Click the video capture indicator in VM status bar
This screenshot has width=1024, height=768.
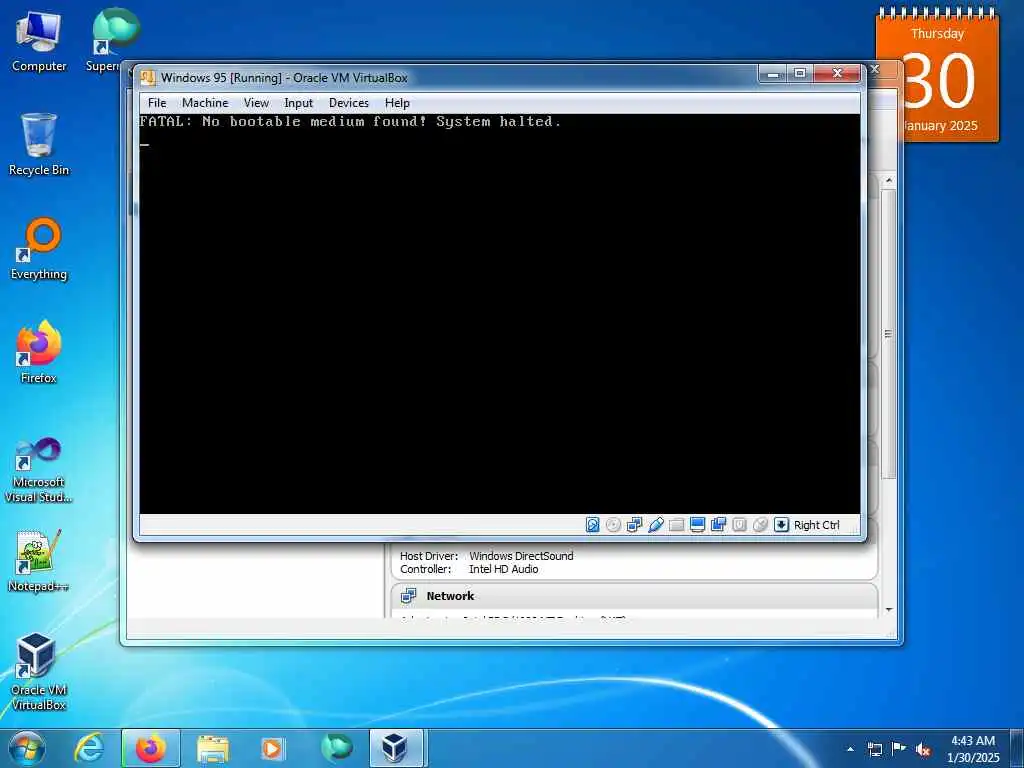718,525
